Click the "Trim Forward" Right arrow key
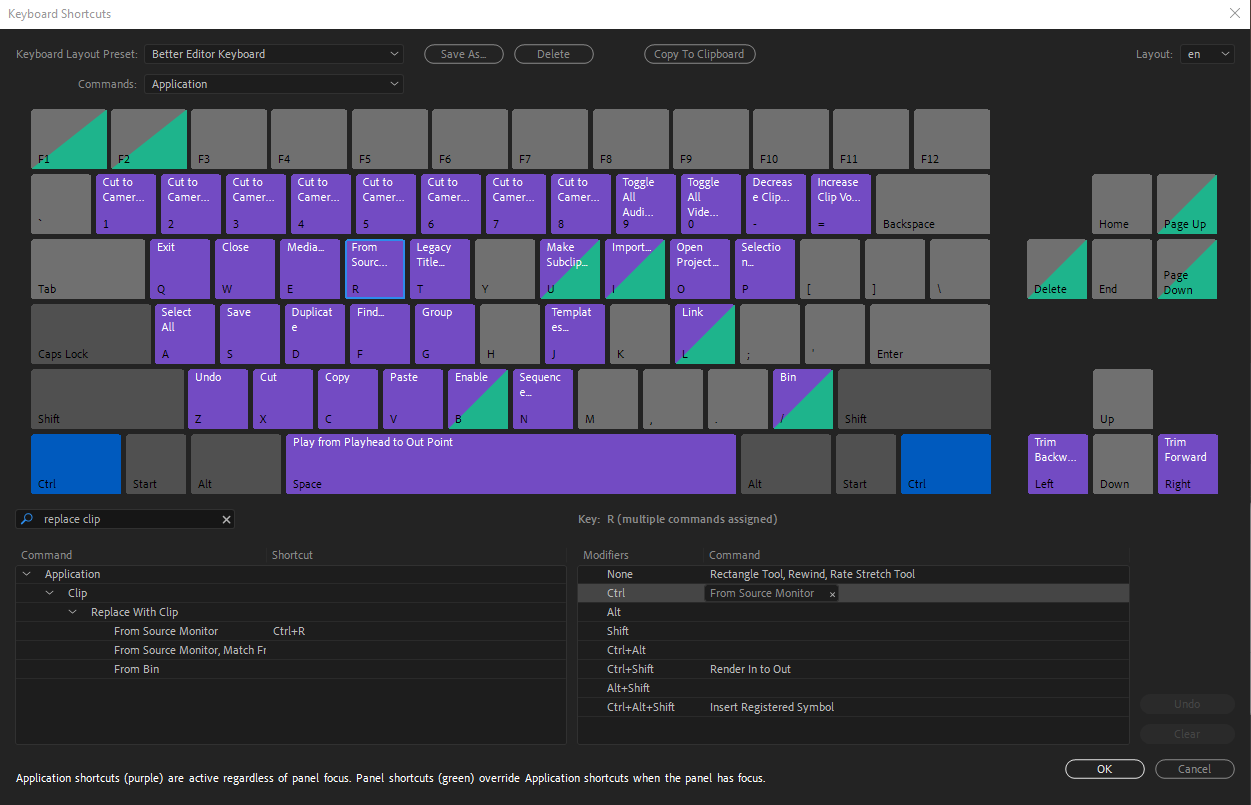 coord(1187,463)
